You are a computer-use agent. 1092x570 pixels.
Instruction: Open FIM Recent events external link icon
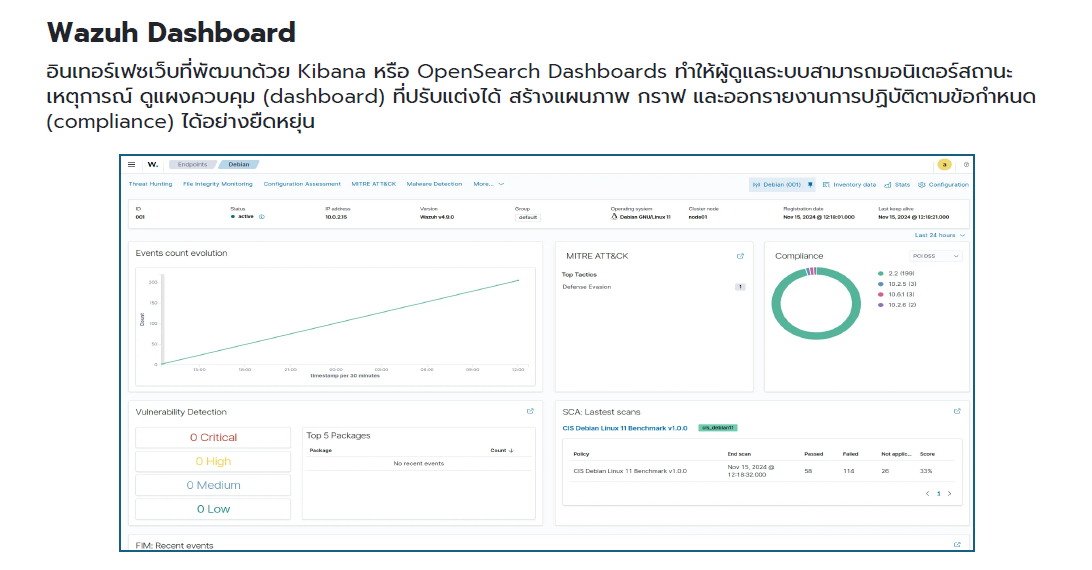pyautogui.click(x=957, y=545)
